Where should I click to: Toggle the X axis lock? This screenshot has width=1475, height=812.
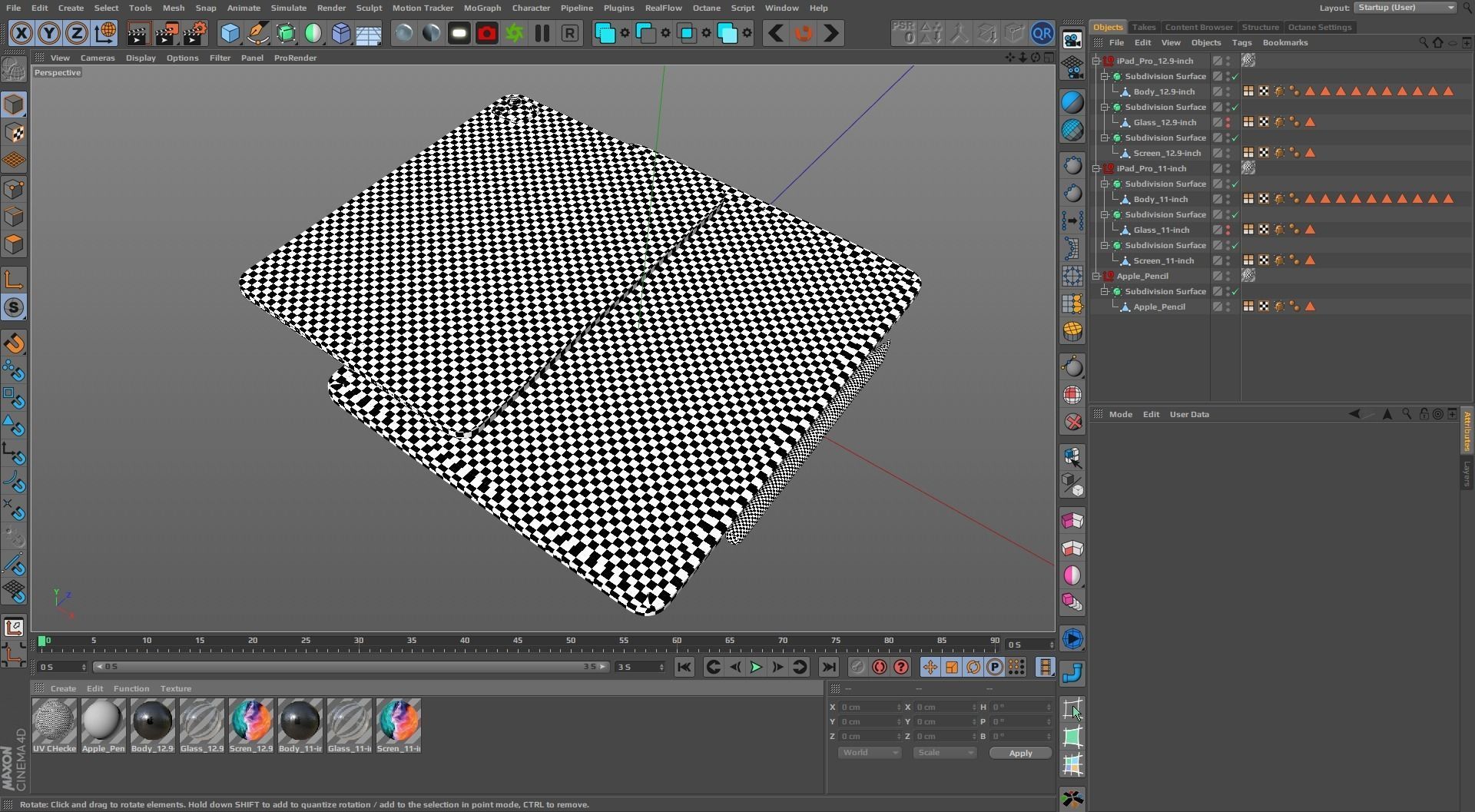(x=22, y=33)
